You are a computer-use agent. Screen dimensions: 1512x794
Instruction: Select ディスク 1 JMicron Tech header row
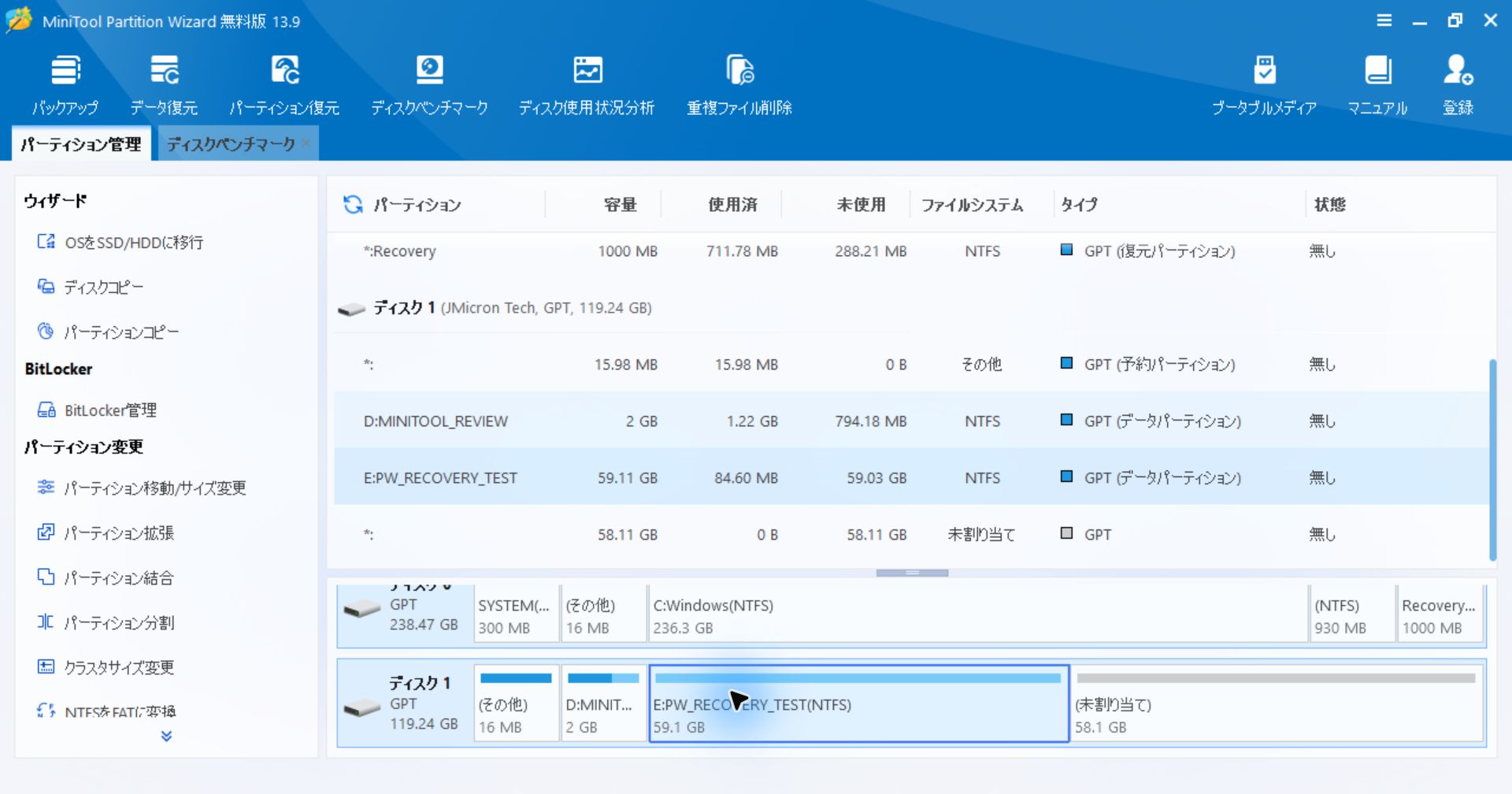911,308
